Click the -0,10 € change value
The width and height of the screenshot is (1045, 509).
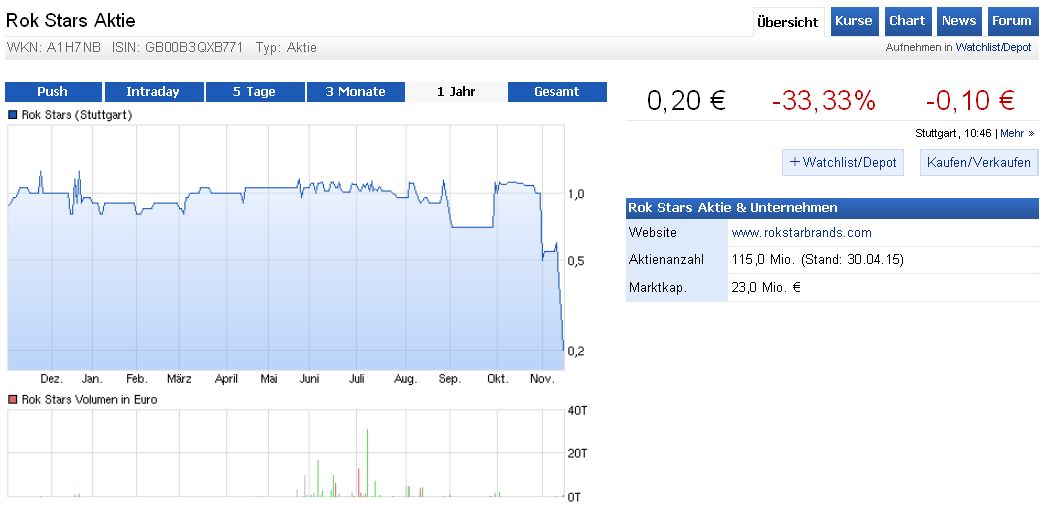970,101
